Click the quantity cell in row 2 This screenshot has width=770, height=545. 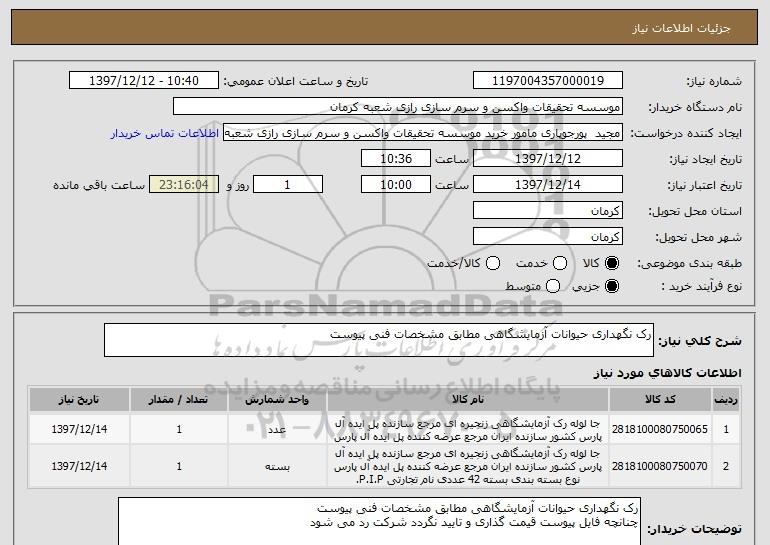(x=179, y=466)
